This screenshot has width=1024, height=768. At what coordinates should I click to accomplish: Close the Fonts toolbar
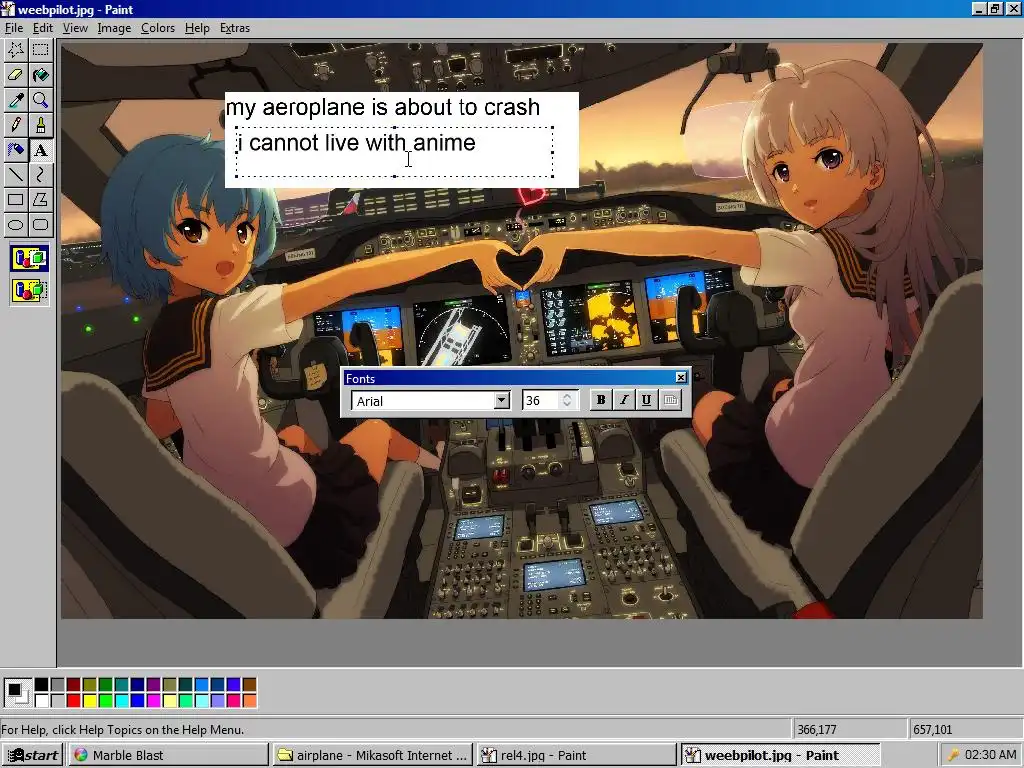tap(680, 377)
